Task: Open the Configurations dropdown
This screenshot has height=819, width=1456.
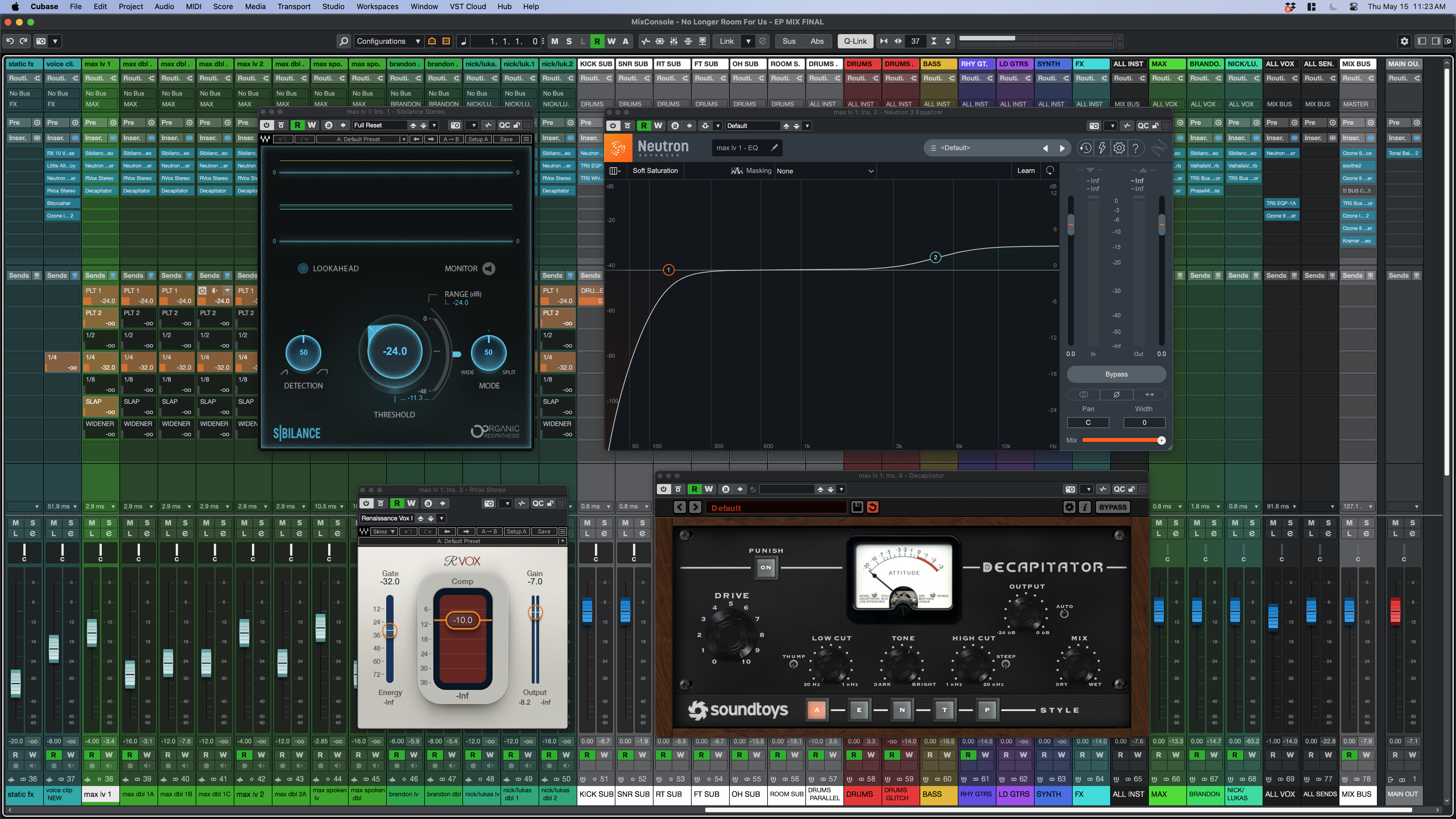Action: pyautogui.click(x=388, y=41)
